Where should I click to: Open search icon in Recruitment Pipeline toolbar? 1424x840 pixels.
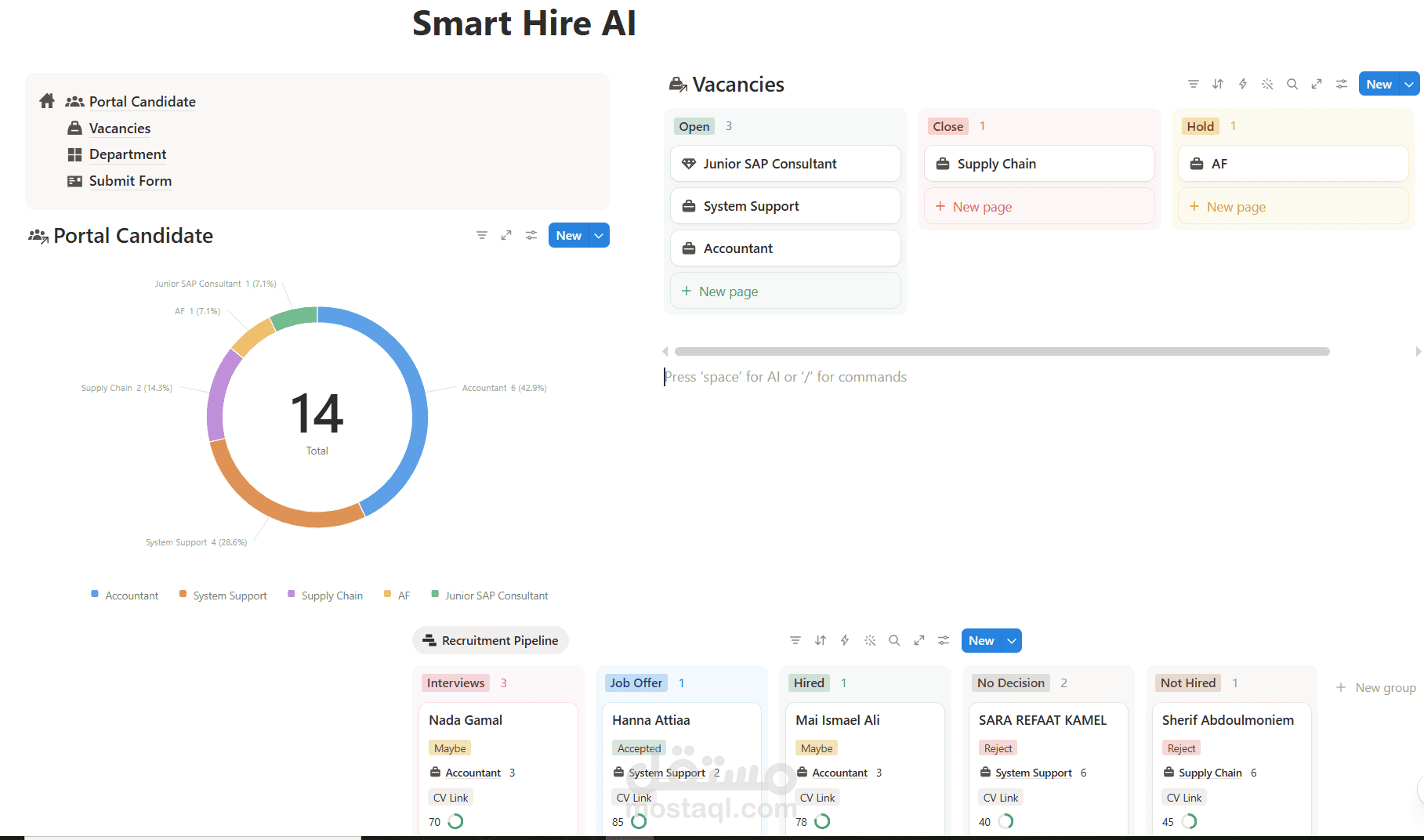click(x=894, y=640)
